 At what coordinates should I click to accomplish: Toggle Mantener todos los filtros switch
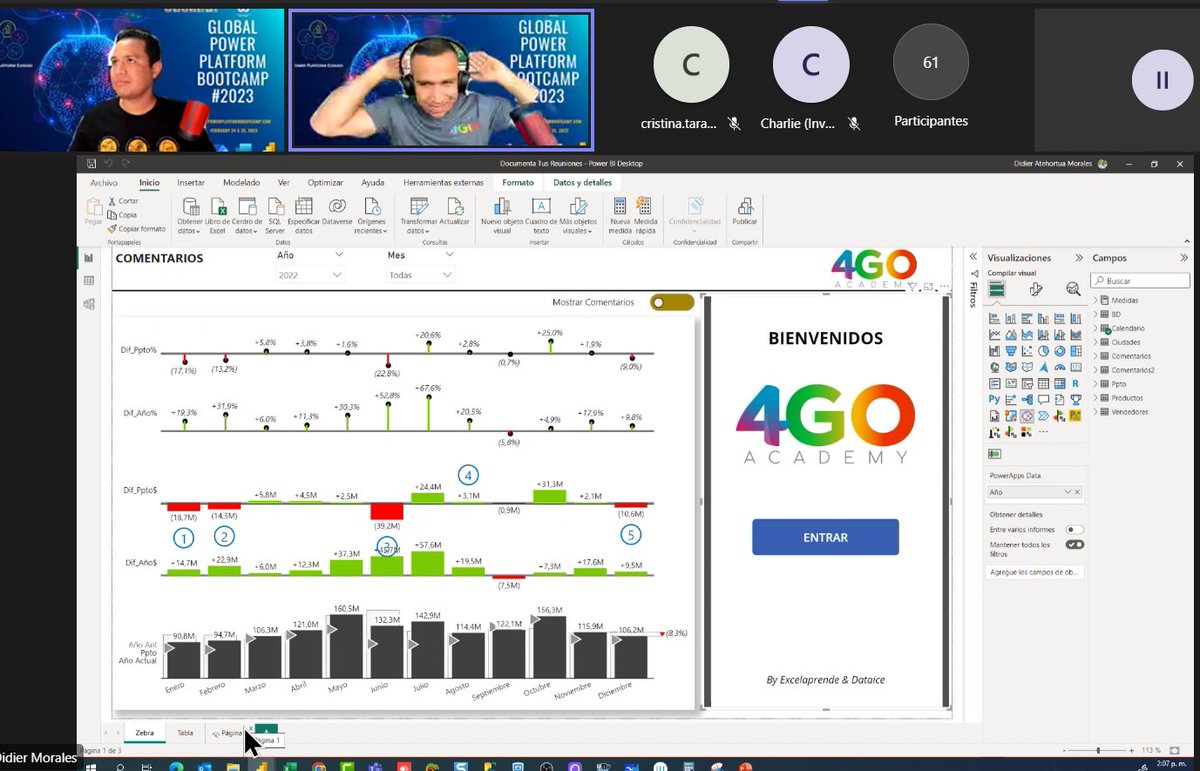click(1075, 545)
